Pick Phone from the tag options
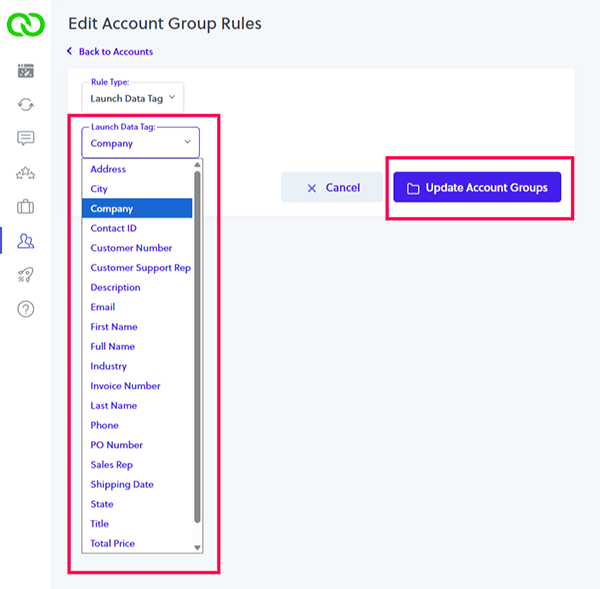The height and width of the screenshot is (589, 600). [137, 425]
